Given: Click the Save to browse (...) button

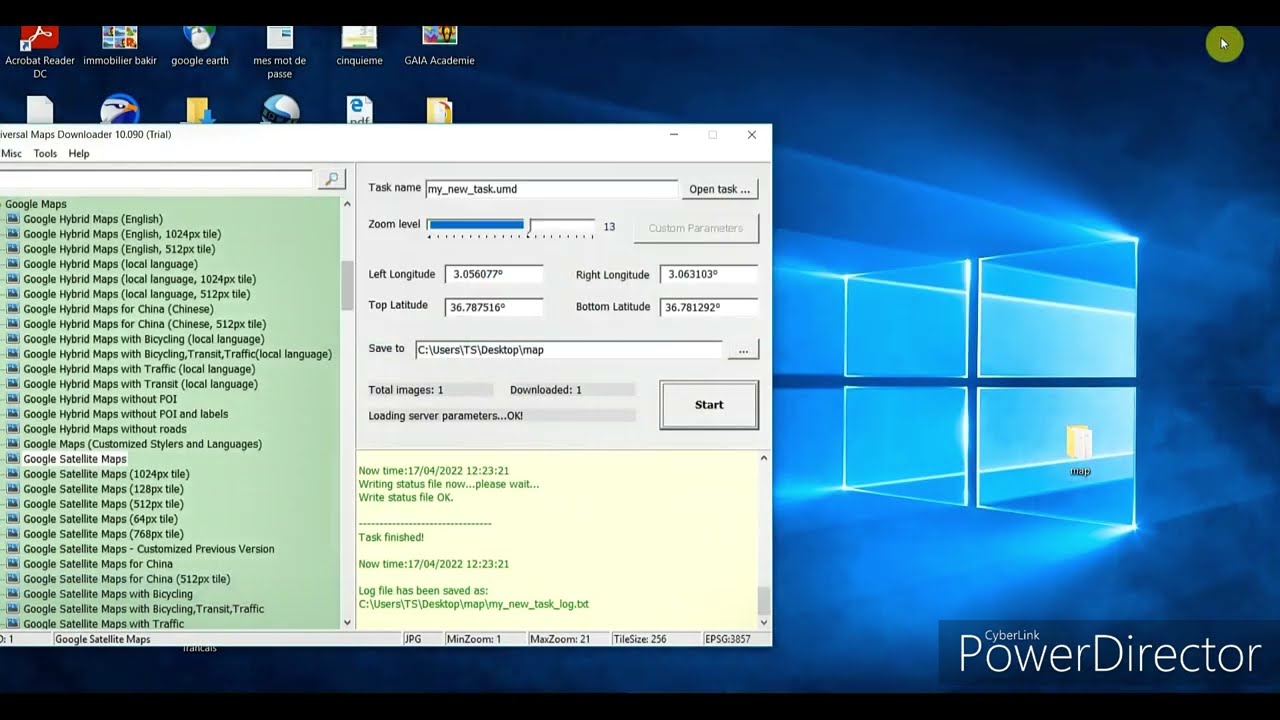Looking at the screenshot, I should tap(743, 350).
